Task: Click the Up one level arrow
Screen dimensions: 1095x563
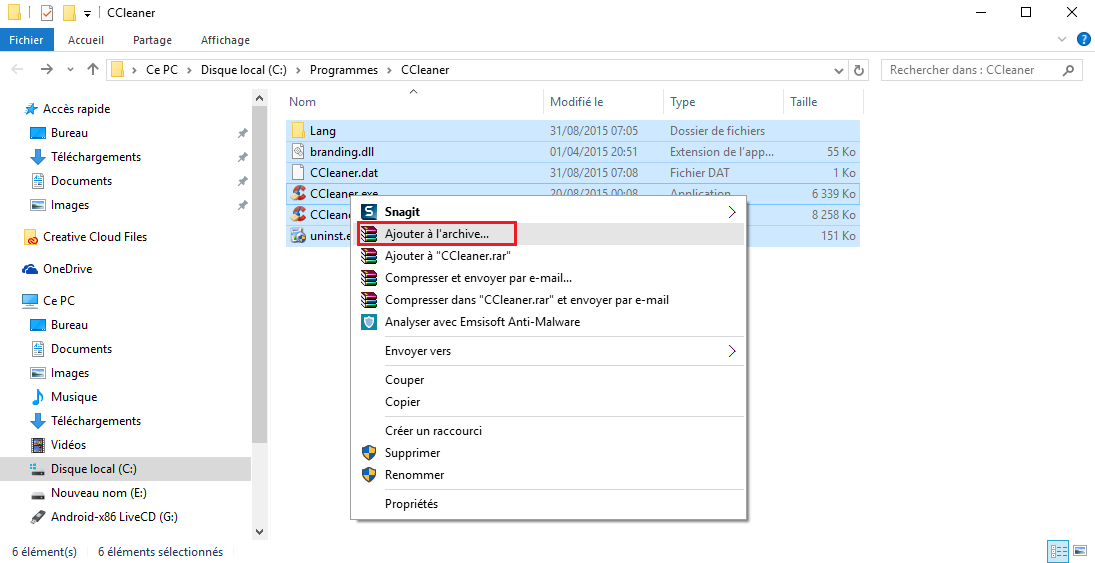Action: (x=92, y=69)
